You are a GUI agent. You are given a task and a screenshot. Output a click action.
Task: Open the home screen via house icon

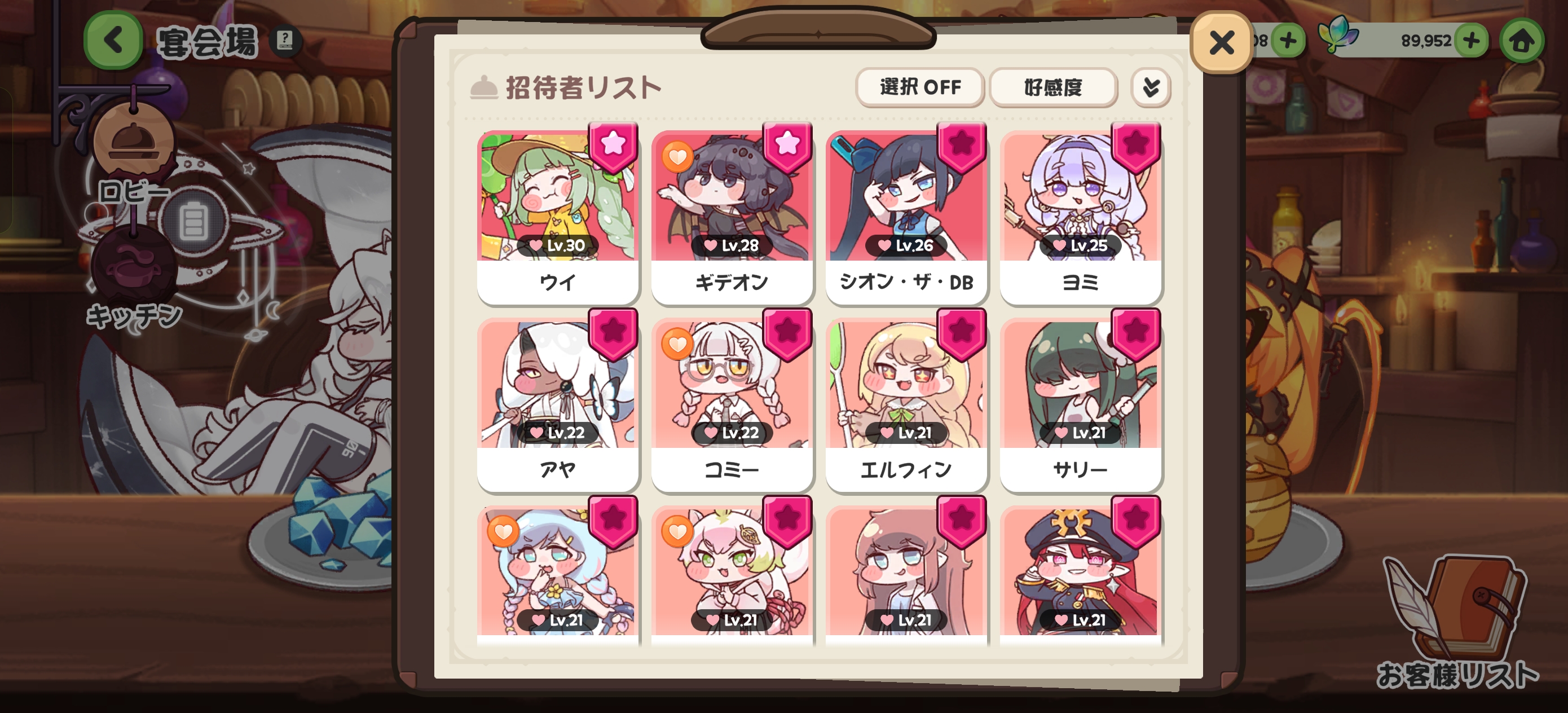click(1521, 41)
